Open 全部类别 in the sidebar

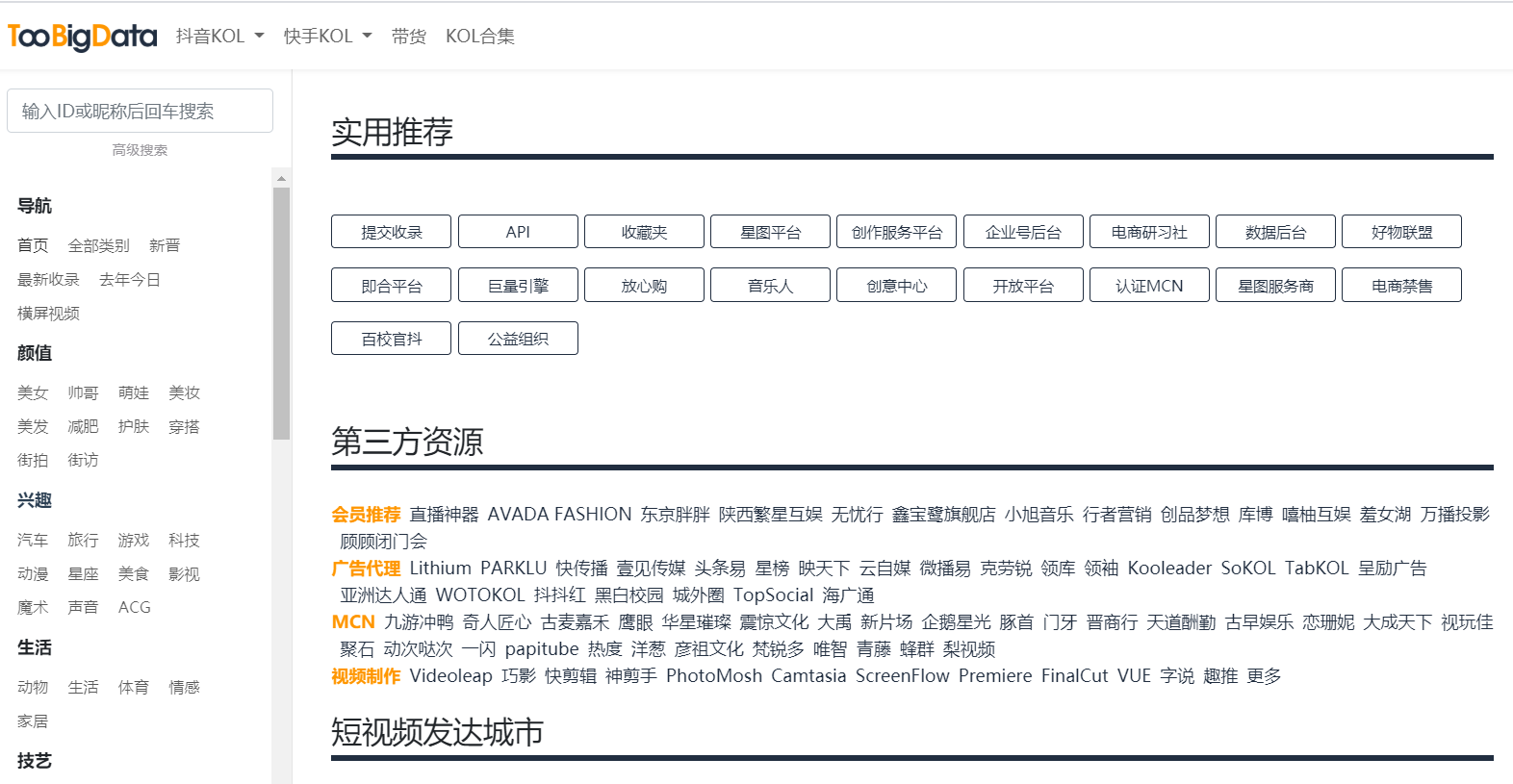click(99, 245)
